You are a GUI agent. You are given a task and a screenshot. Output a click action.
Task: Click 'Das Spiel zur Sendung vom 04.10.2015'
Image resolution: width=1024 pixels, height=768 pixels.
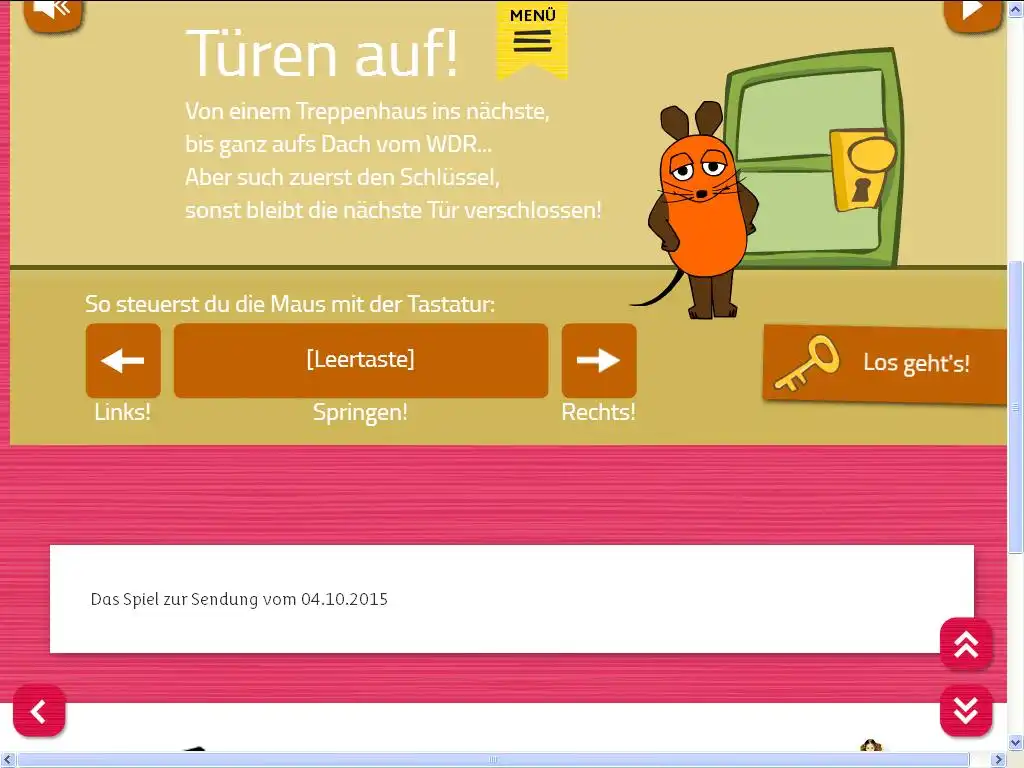click(239, 600)
